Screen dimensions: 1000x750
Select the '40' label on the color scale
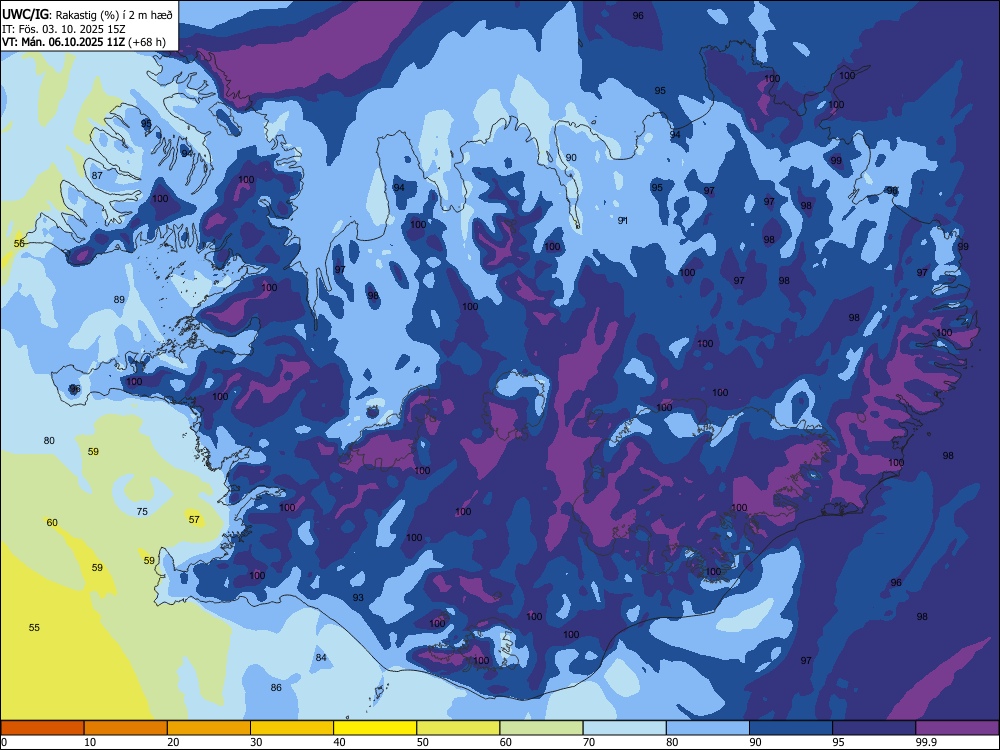pos(339,742)
